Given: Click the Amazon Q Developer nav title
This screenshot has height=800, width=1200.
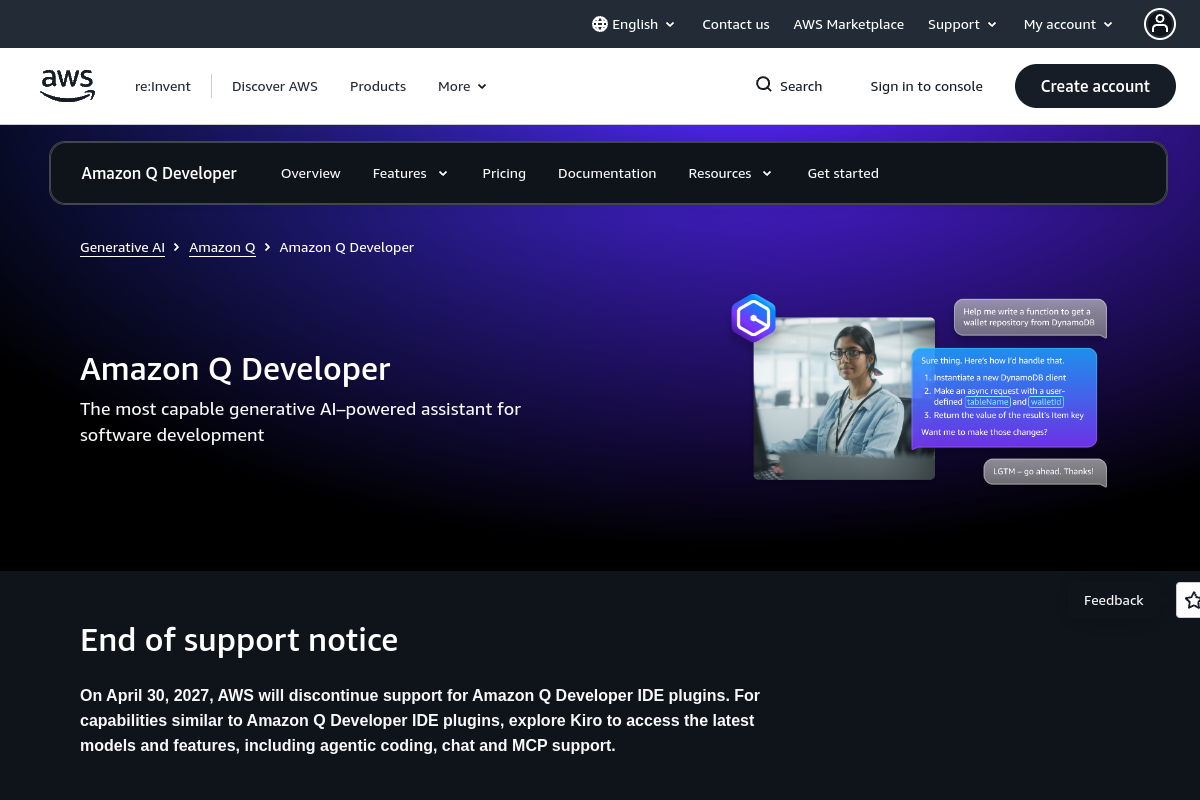Looking at the screenshot, I should (x=159, y=173).
